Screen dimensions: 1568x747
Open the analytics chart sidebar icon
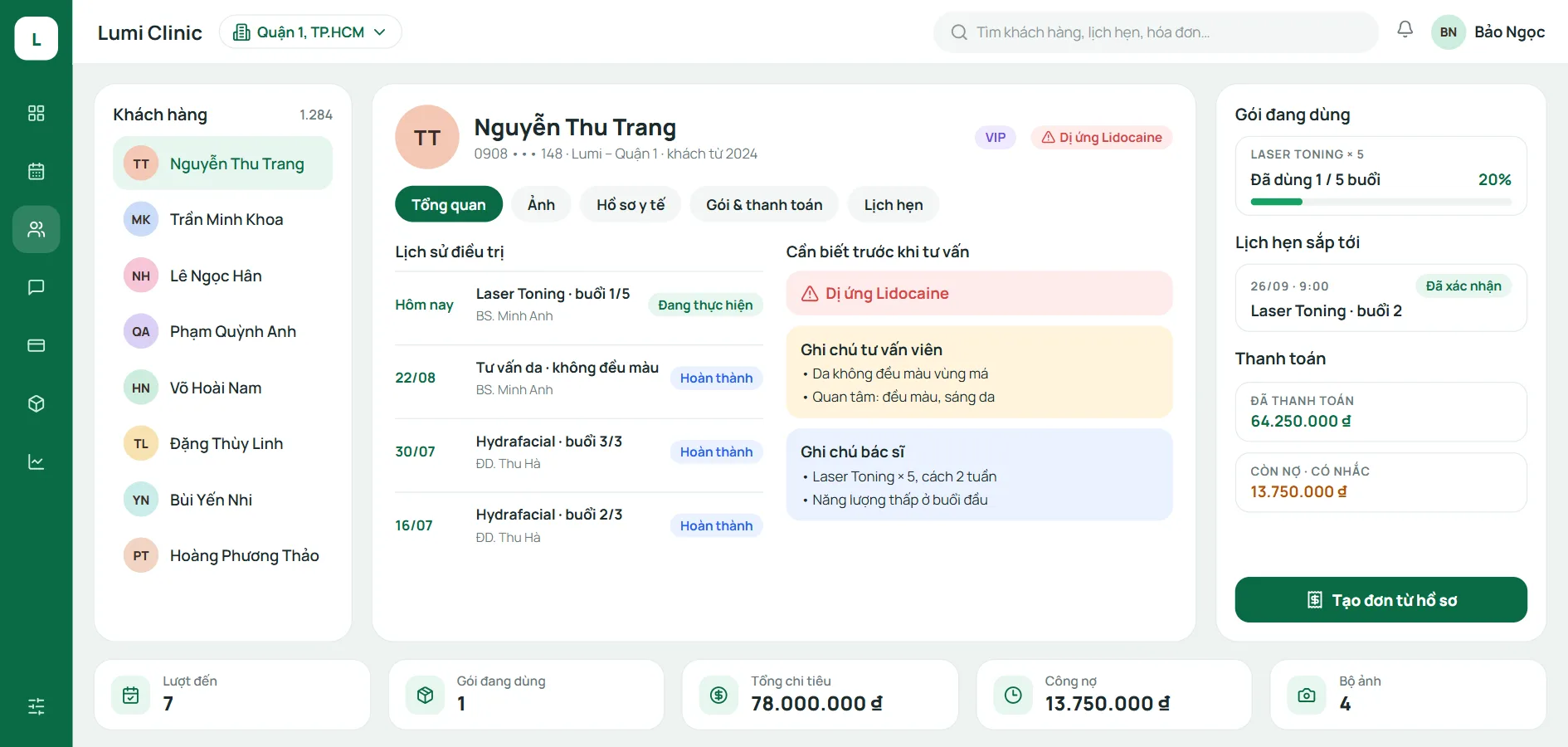pos(36,461)
